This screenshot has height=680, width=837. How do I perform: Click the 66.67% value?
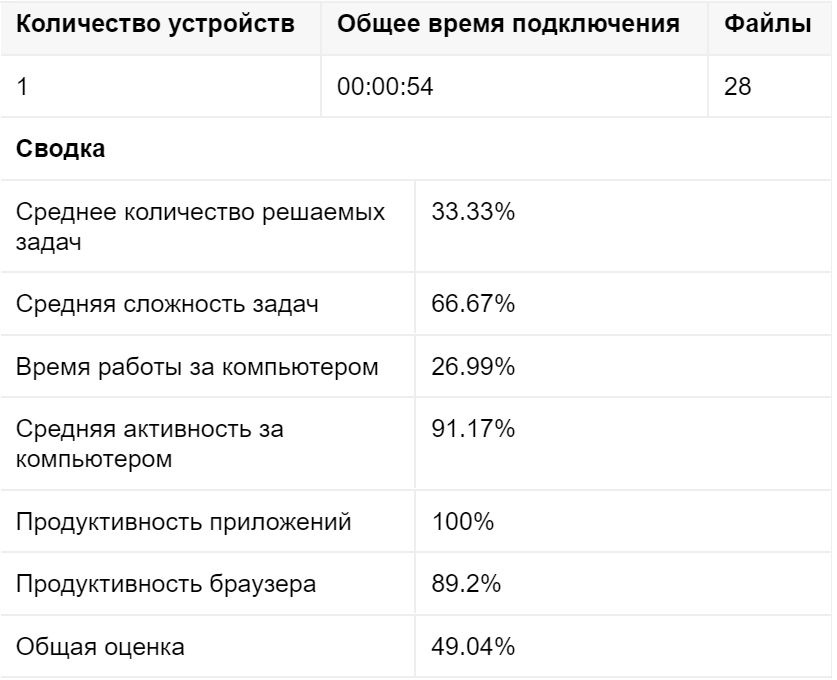click(x=473, y=303)
